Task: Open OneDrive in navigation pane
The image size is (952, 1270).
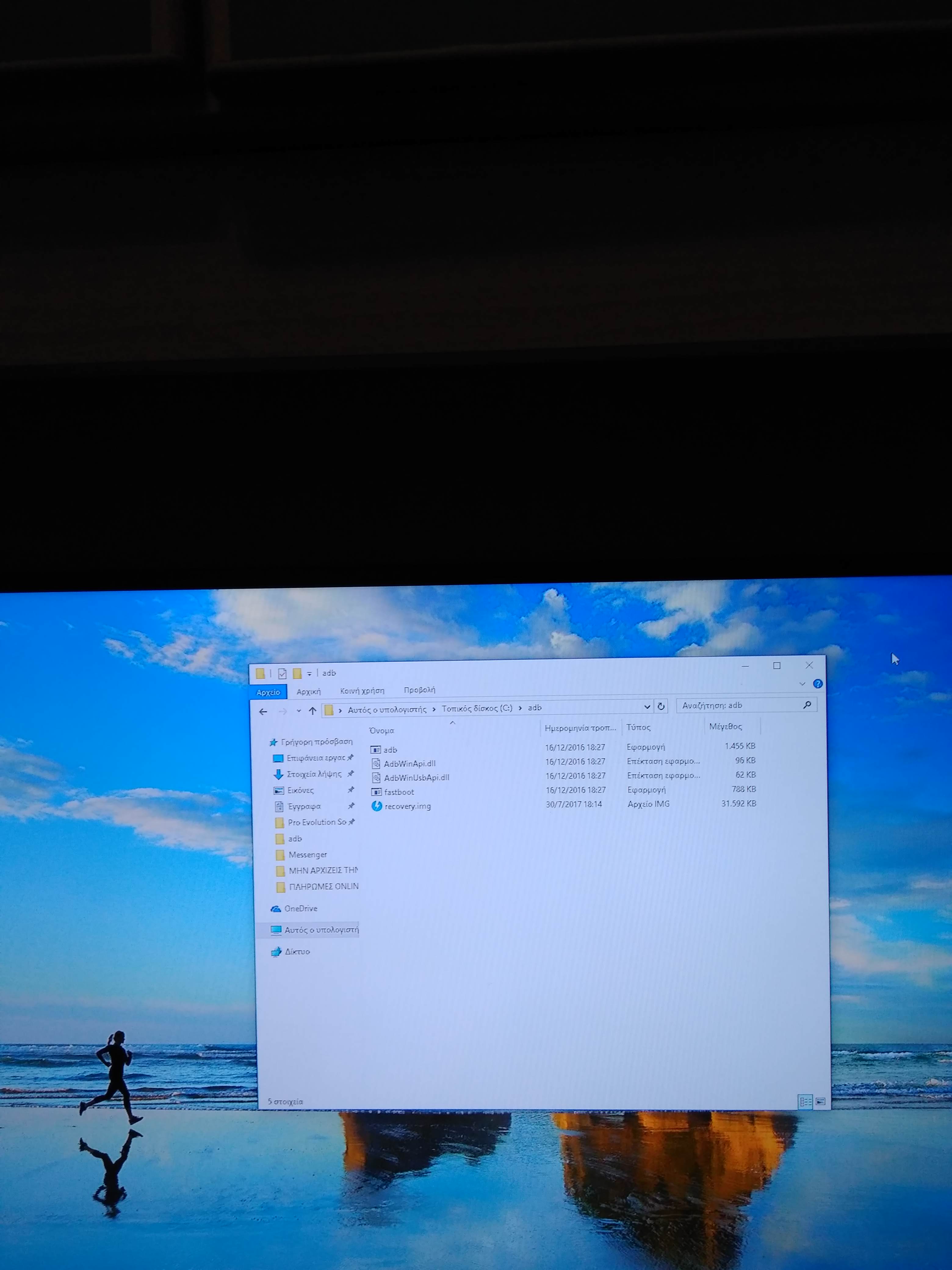Action: [x=300, y=908]
